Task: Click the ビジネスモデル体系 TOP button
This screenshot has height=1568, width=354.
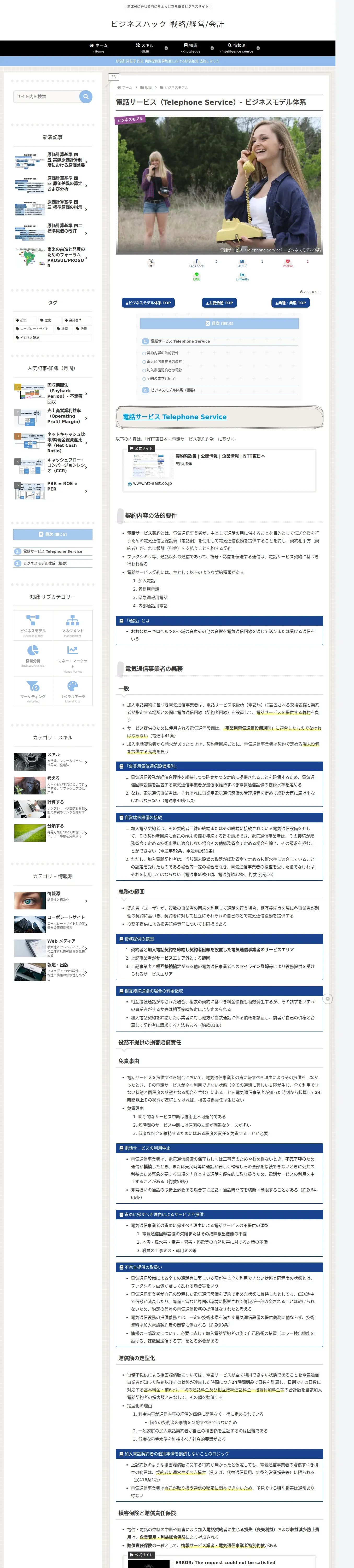Action: (148, 303)
